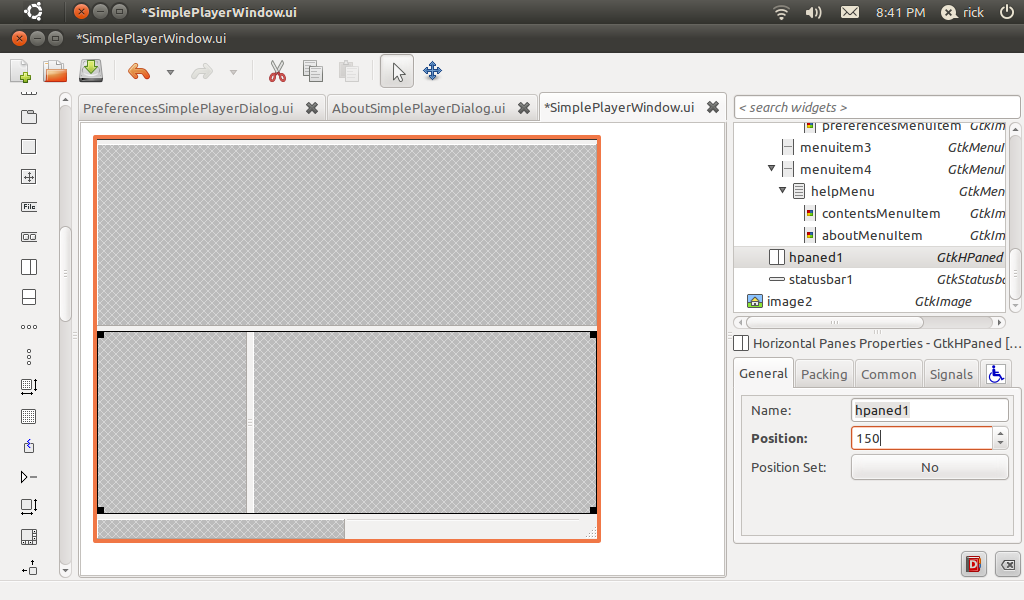The width and height of the screenshot is (1024, 600).
Task: Pick the Layout palette icon
Action: coord(29,387)
